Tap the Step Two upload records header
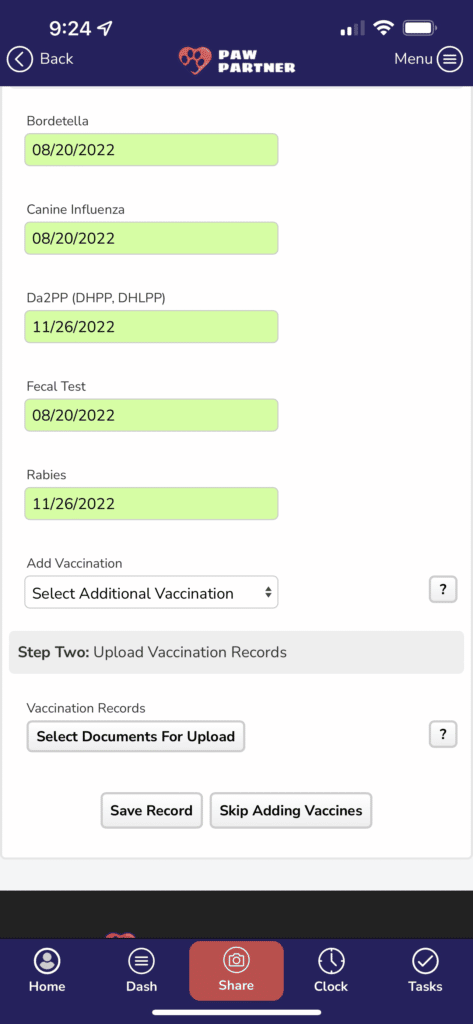The image size is (473, 1024). coord(236,652)
